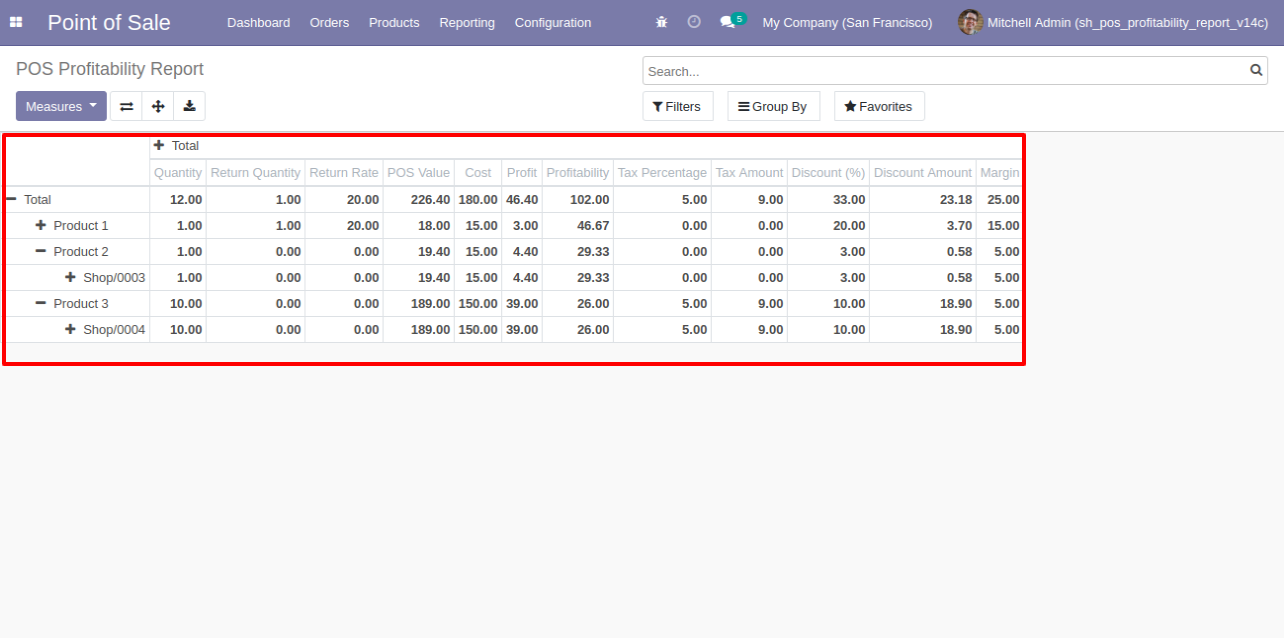This screenshot has width=1284, height=638.
Task: Open the Reporting menu
Action: pos(466,23)
